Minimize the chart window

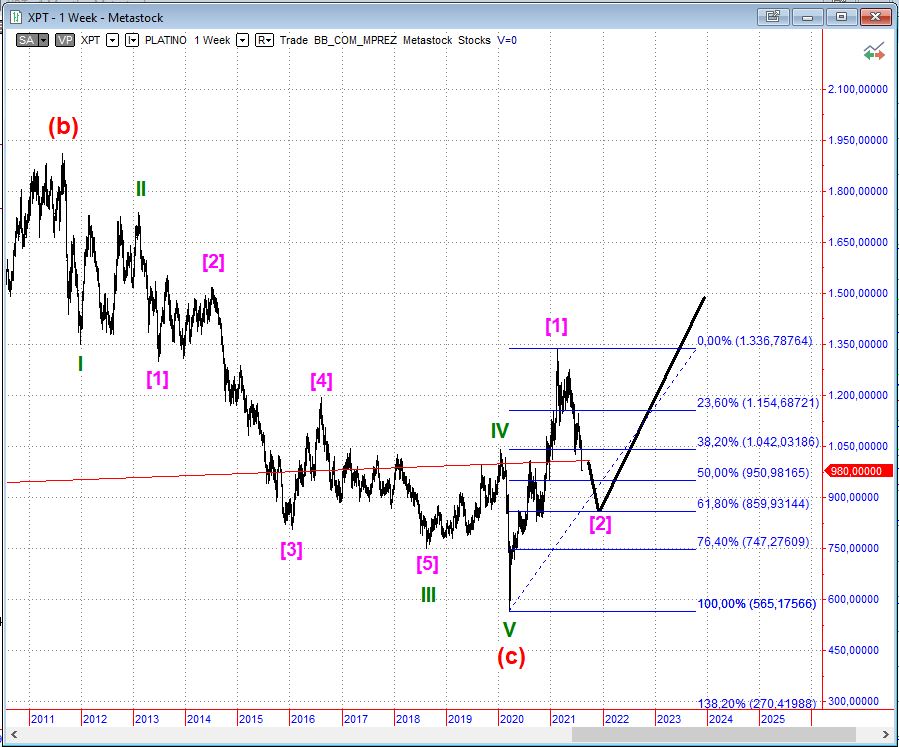tap(807, 17)
